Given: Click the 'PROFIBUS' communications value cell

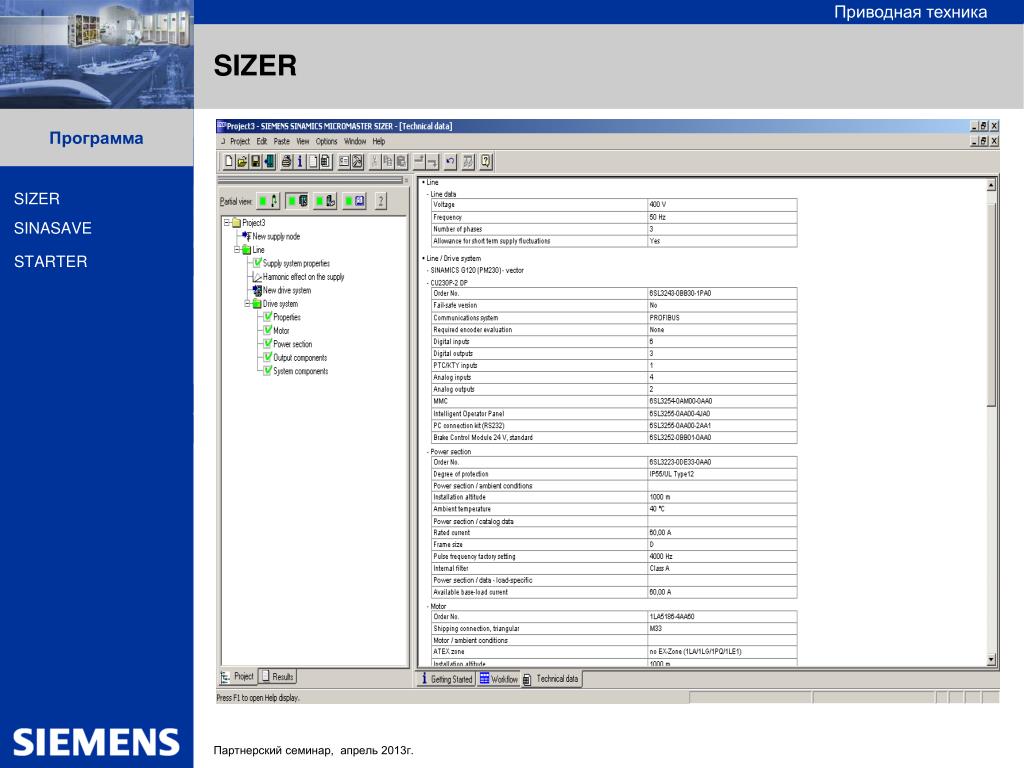Looking at the screenshot, I should coord(722,317).
